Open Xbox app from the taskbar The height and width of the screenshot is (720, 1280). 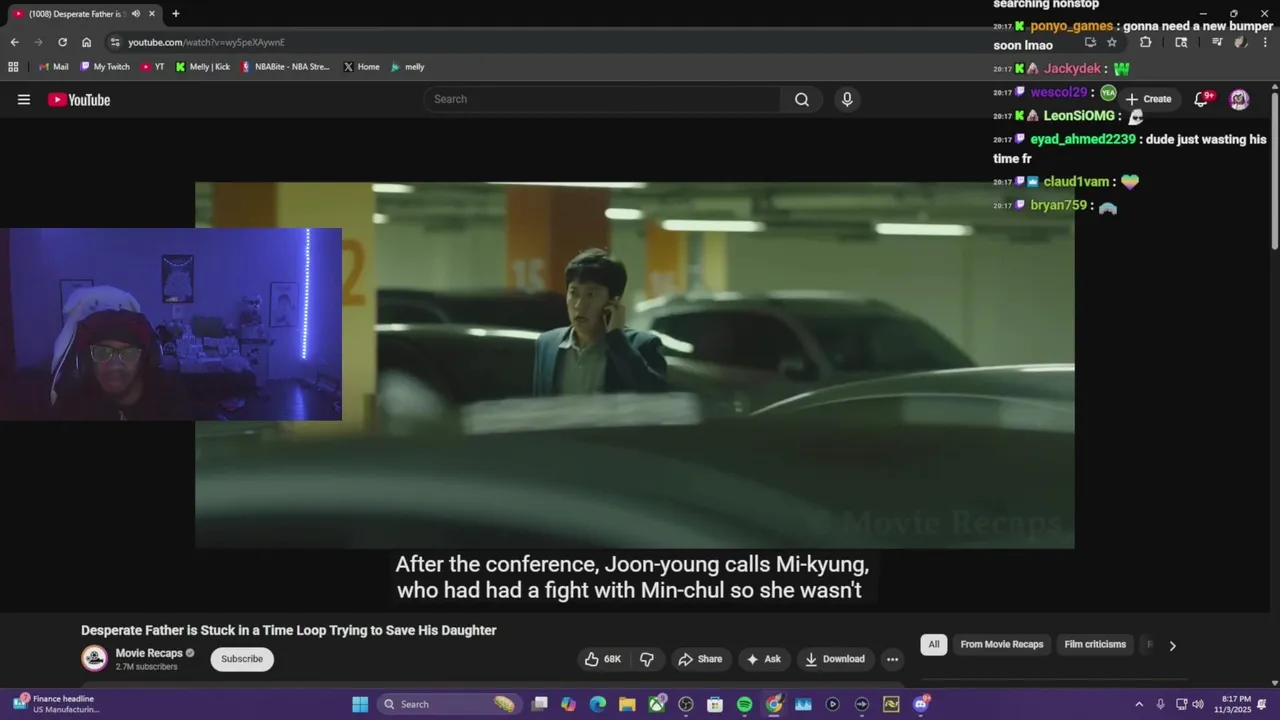pos(657,704)
